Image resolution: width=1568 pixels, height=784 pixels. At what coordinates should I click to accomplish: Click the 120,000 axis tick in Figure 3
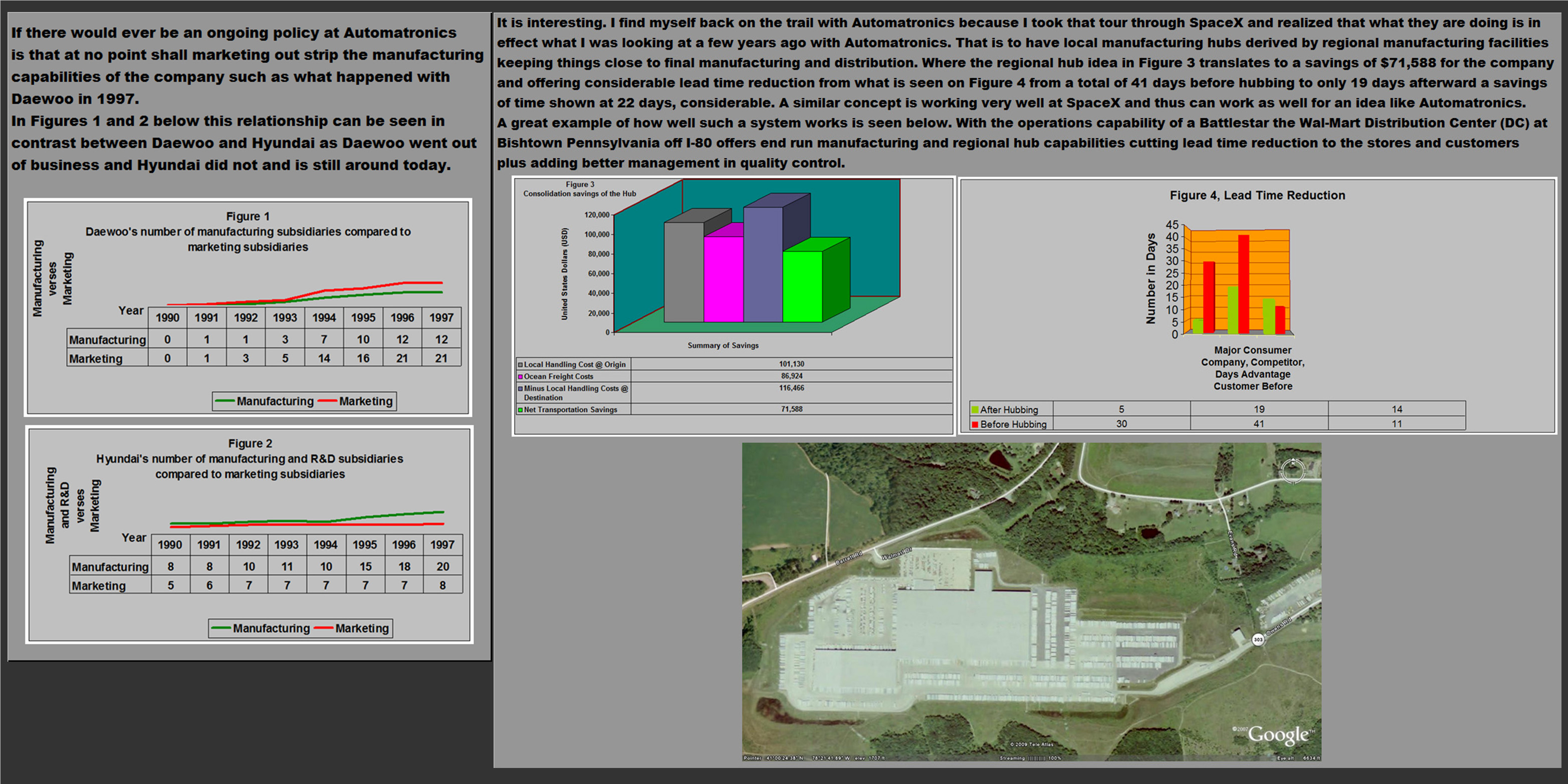[x=596, y=215]
